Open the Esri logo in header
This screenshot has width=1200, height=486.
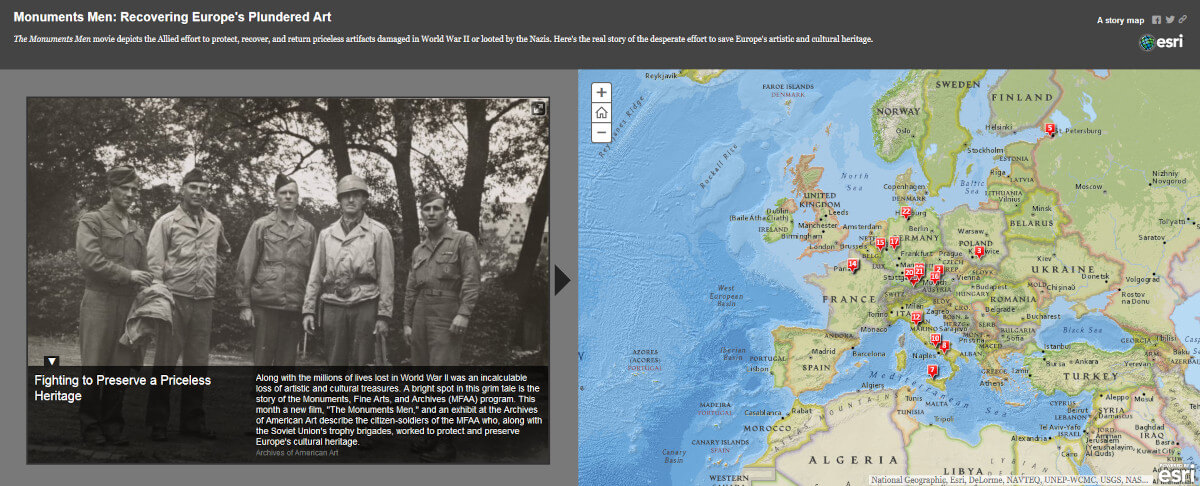click(1161, 42)
